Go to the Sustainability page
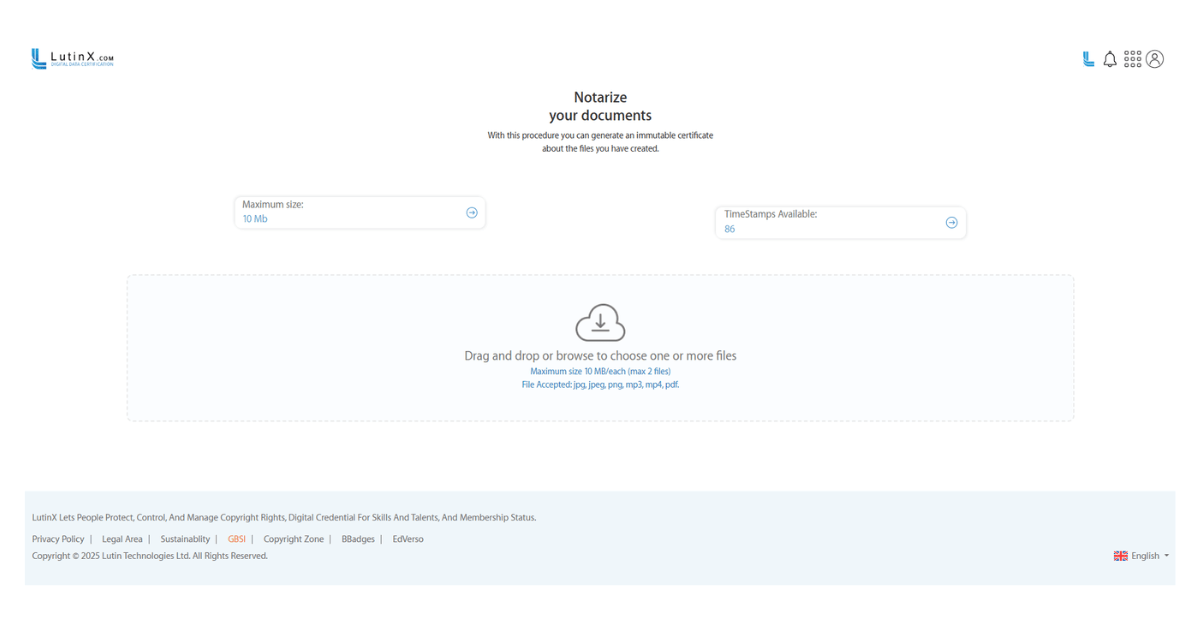The height and width of the screenshot is (630, 1200). click(x=185, y=539)
